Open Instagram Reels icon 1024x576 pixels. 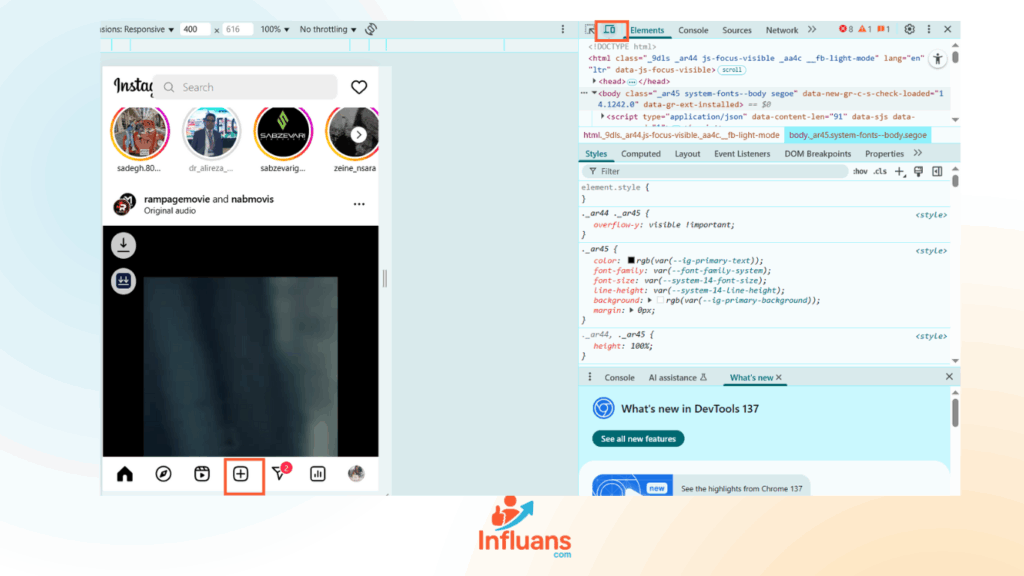[x=202, y=474]
